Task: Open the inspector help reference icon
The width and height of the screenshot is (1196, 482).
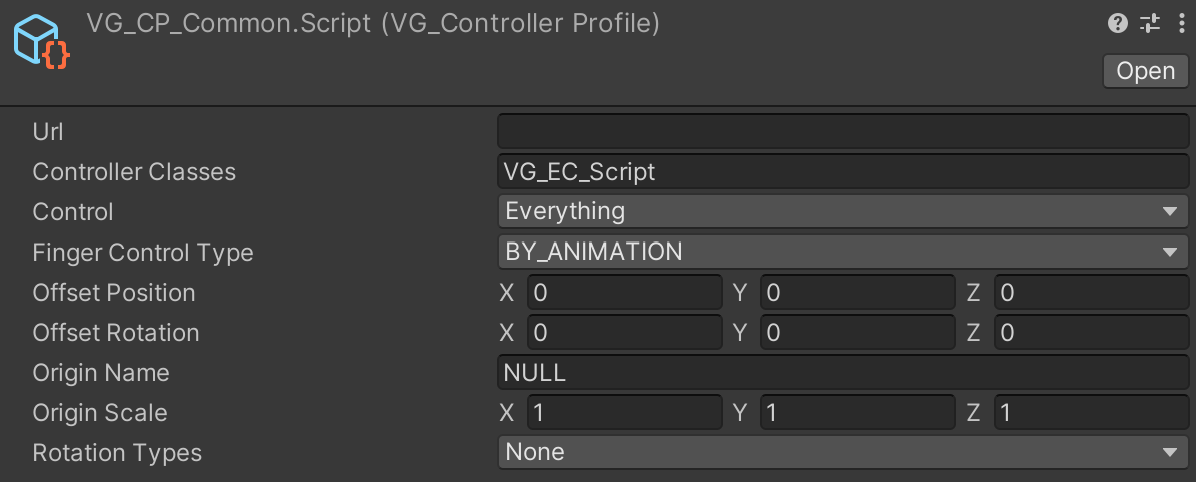Action: [x=1117, y=24]
